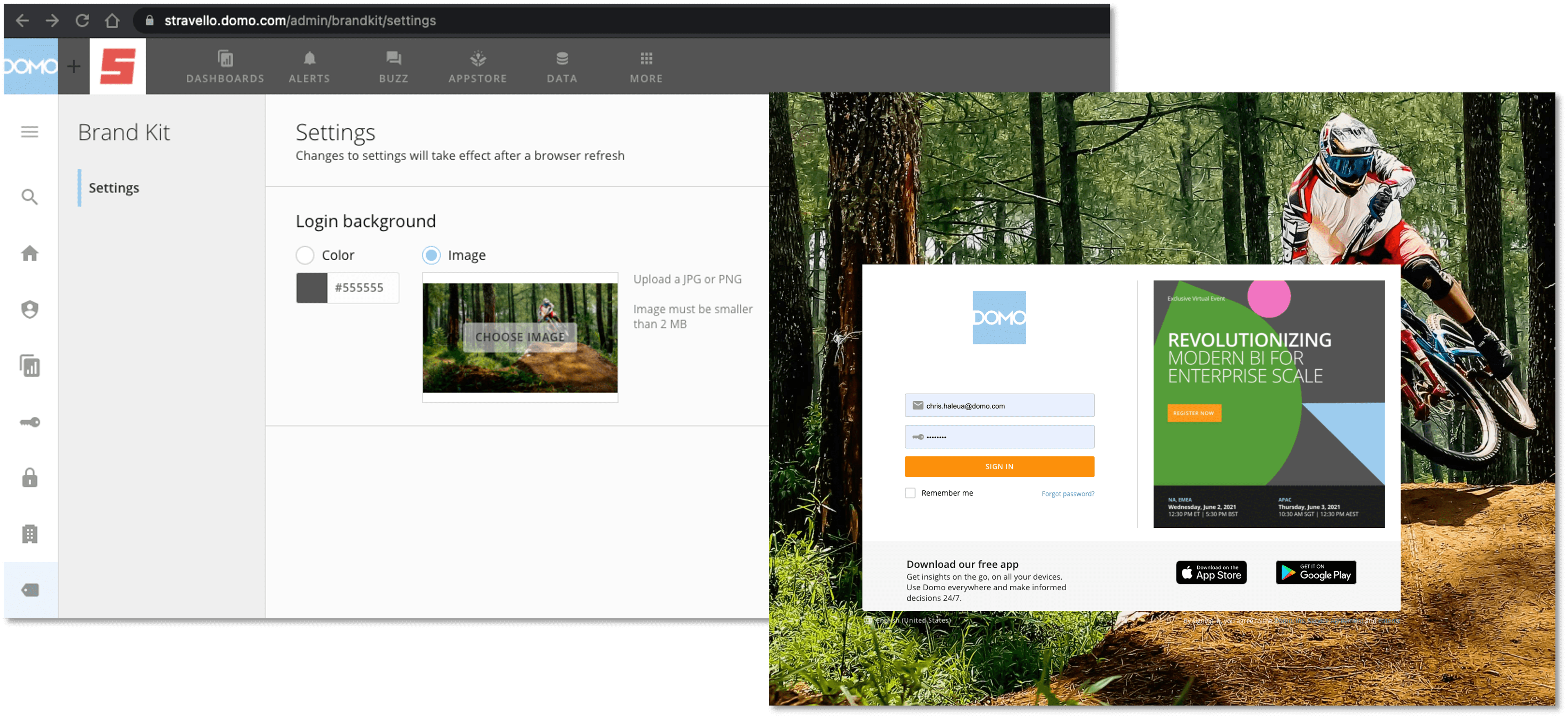Viewport: 1568px width, 719px height.
Task: Click the padlock icon in sidebar
Action: (x=29, y=478)
